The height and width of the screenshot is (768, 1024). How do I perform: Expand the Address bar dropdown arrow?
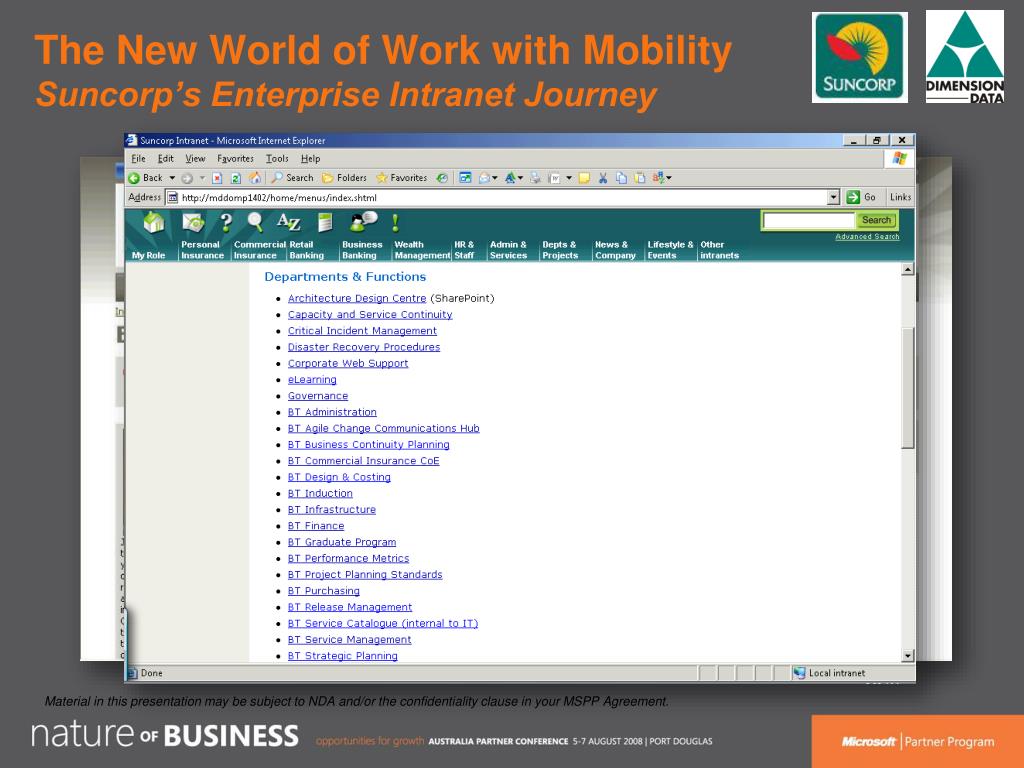(833, 197)
